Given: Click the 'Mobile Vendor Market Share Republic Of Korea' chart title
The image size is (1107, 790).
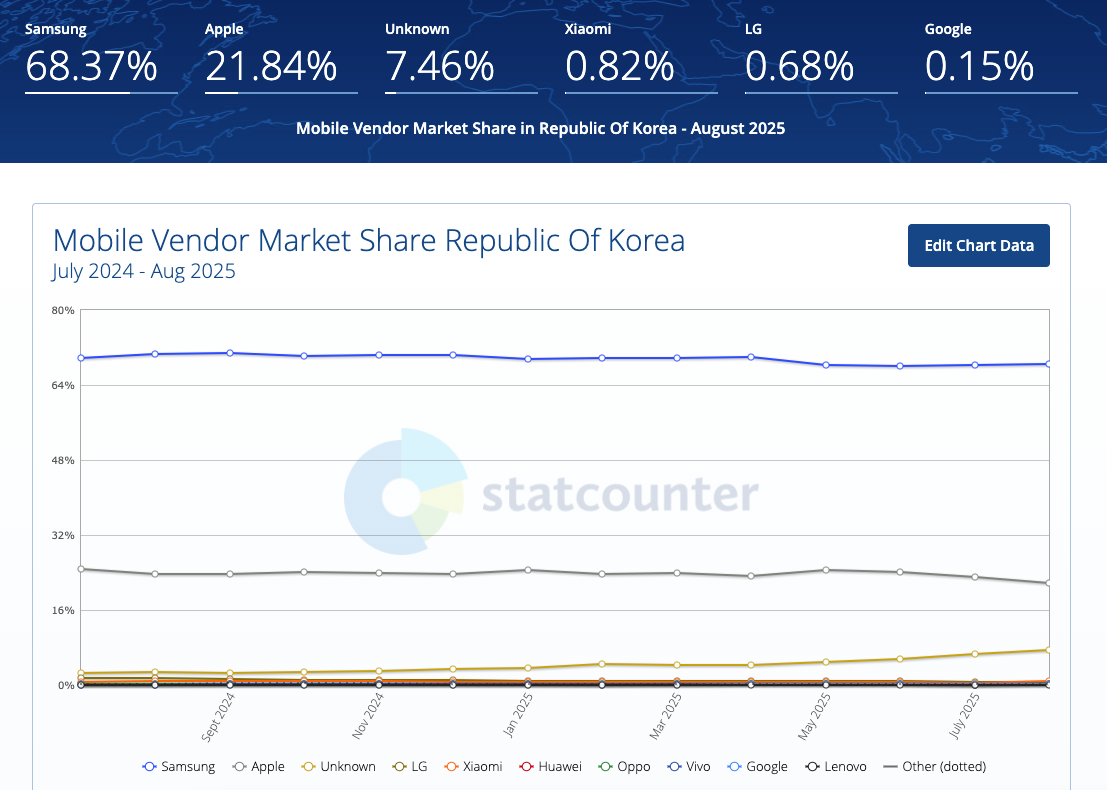Looking at the screenshot, I should pos(369,241).
